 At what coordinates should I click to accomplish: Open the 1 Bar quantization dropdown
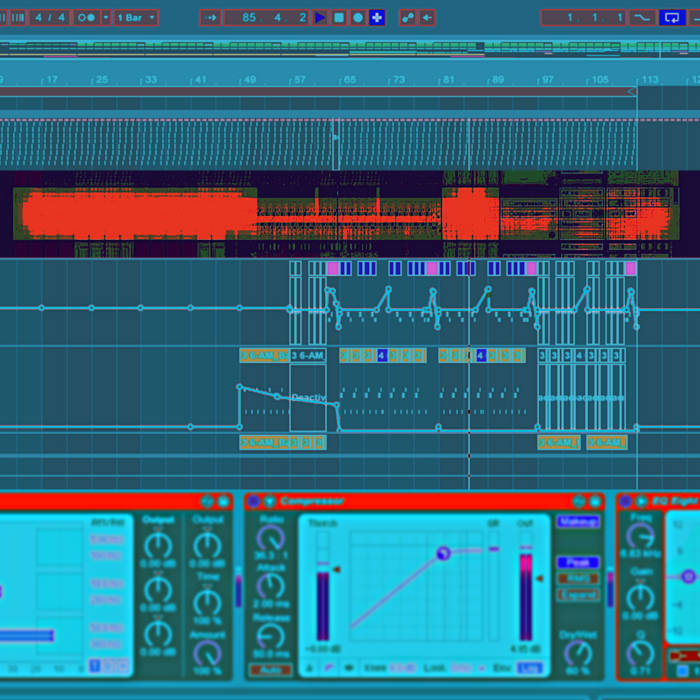point(135,17)
